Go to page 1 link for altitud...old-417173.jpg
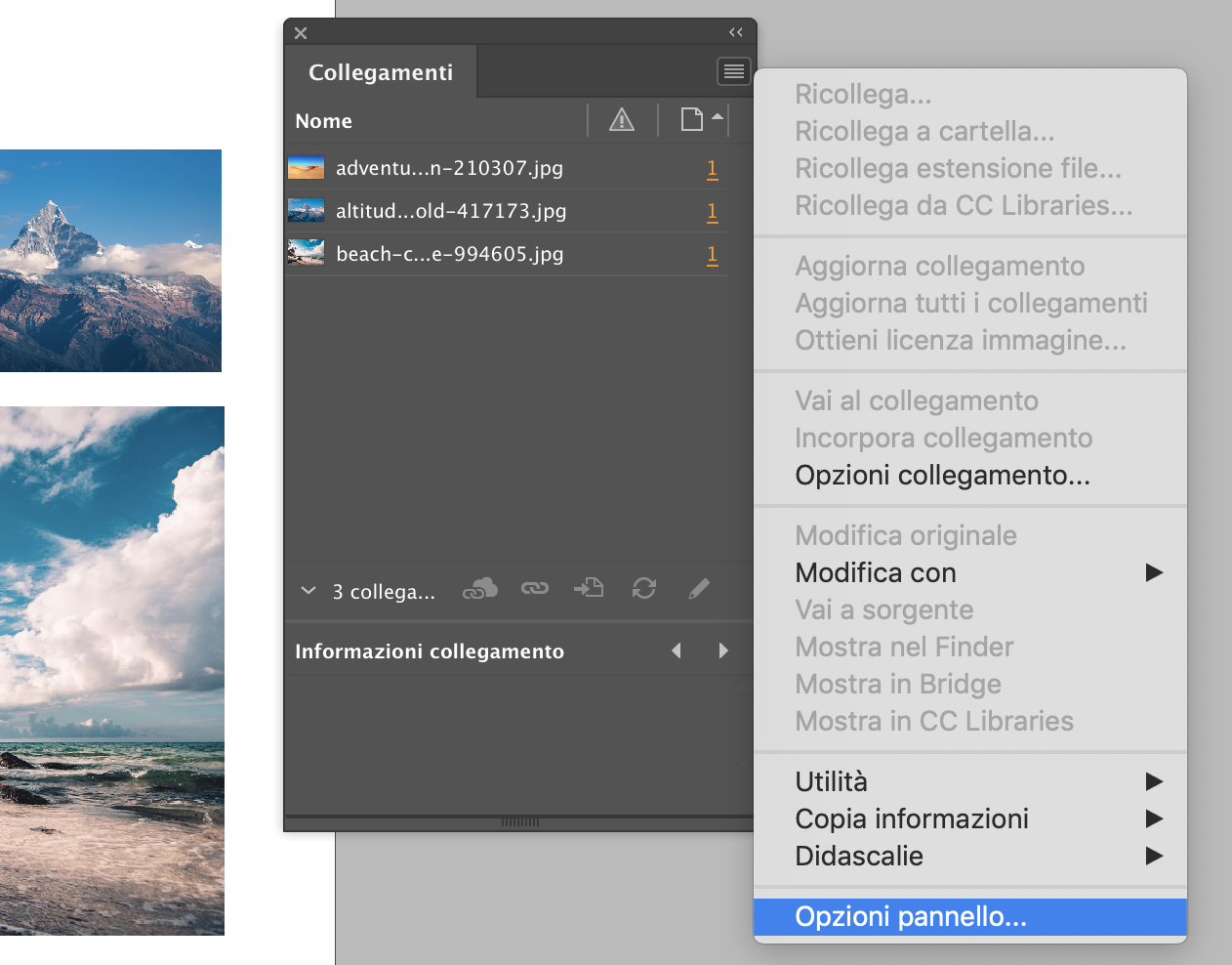This screenshot has width=1232, height=965. pos(713,211)
